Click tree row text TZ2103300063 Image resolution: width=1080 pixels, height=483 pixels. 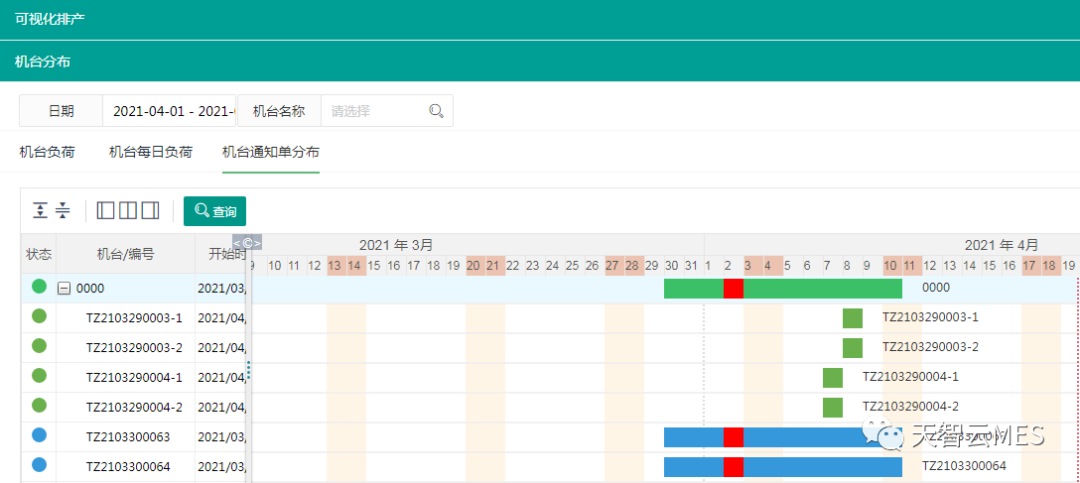pyautogui.click(x=128, y=437)
